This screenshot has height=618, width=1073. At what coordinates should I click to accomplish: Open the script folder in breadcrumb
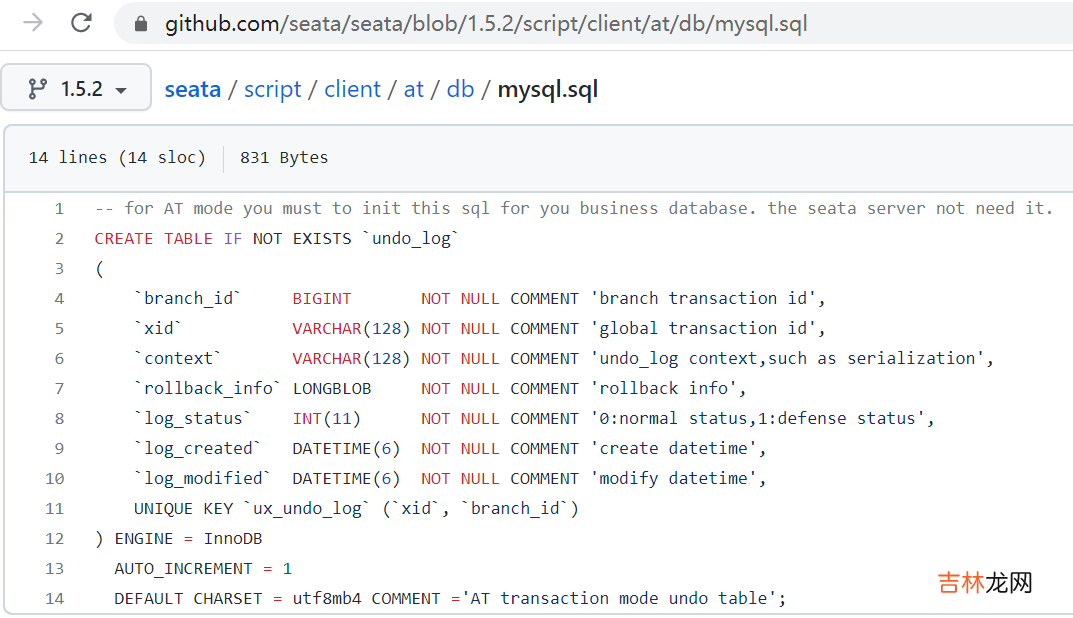[272, 89]
